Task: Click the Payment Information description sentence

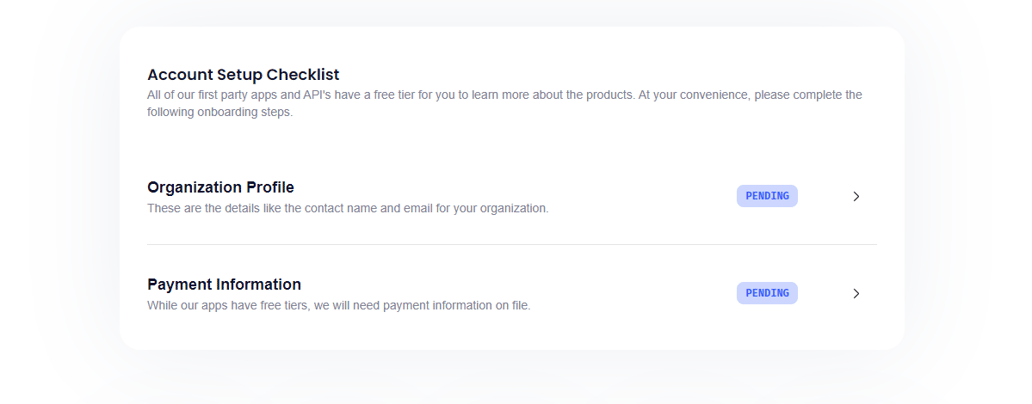Action: click(338, 305)
